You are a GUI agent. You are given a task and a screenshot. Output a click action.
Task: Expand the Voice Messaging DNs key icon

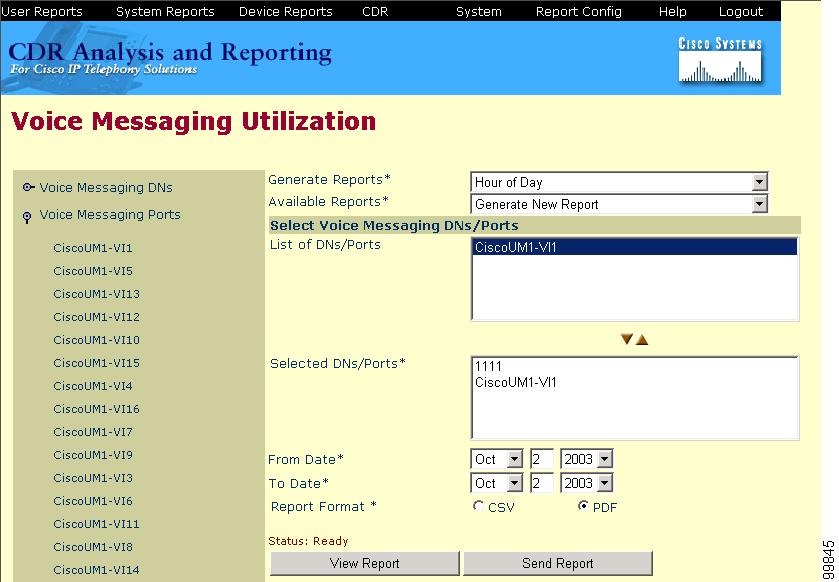[29, 187]
